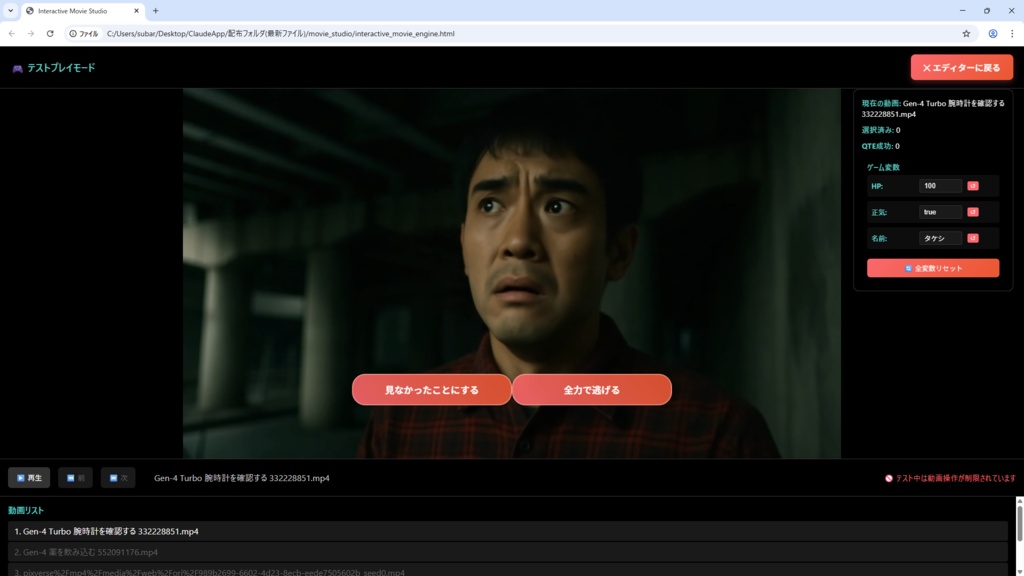The height and width of the screenshot is (576, 1024).
Task: Edit the HP value field showing 100
Action: click(x=940, y=186)
